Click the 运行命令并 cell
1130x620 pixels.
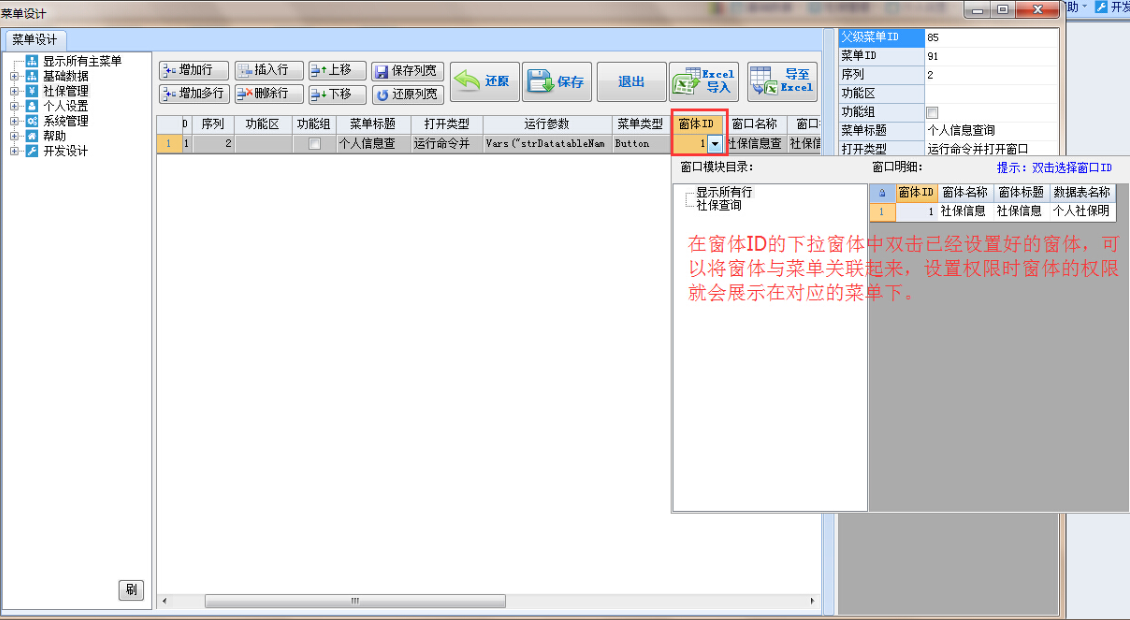click(x=447, y=143)
